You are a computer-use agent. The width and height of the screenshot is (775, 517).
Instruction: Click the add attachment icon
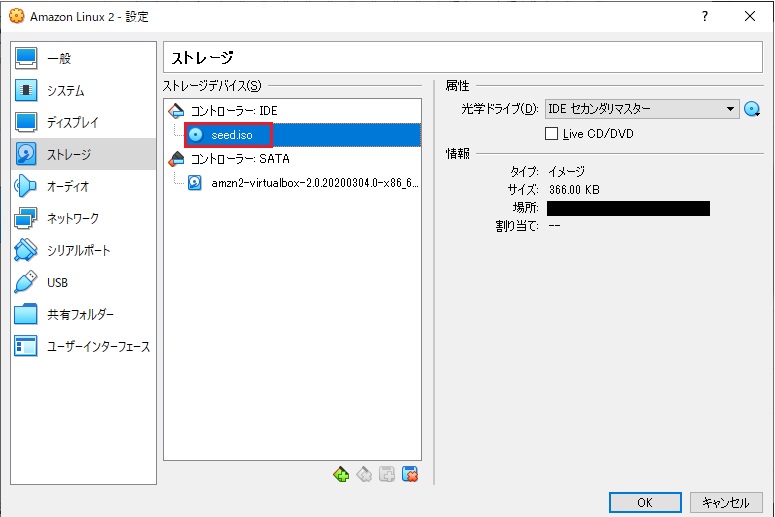[387, 474]
